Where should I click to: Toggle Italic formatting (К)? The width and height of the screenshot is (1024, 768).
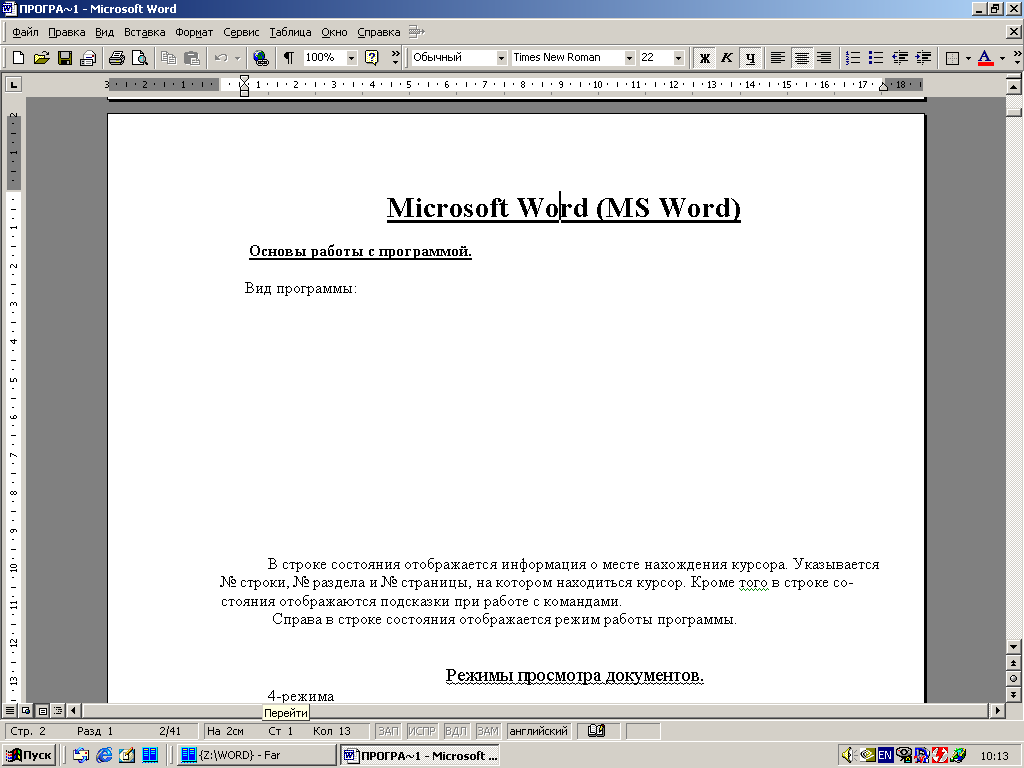pyautogui.click(x=727, y=57)
